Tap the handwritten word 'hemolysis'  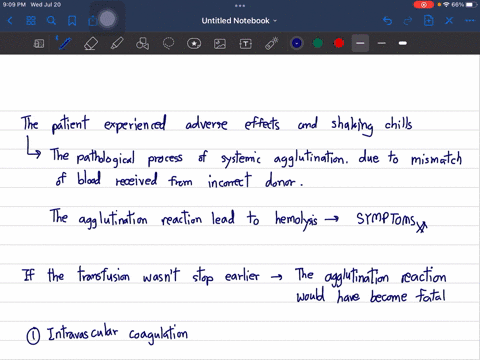(296, 220)
